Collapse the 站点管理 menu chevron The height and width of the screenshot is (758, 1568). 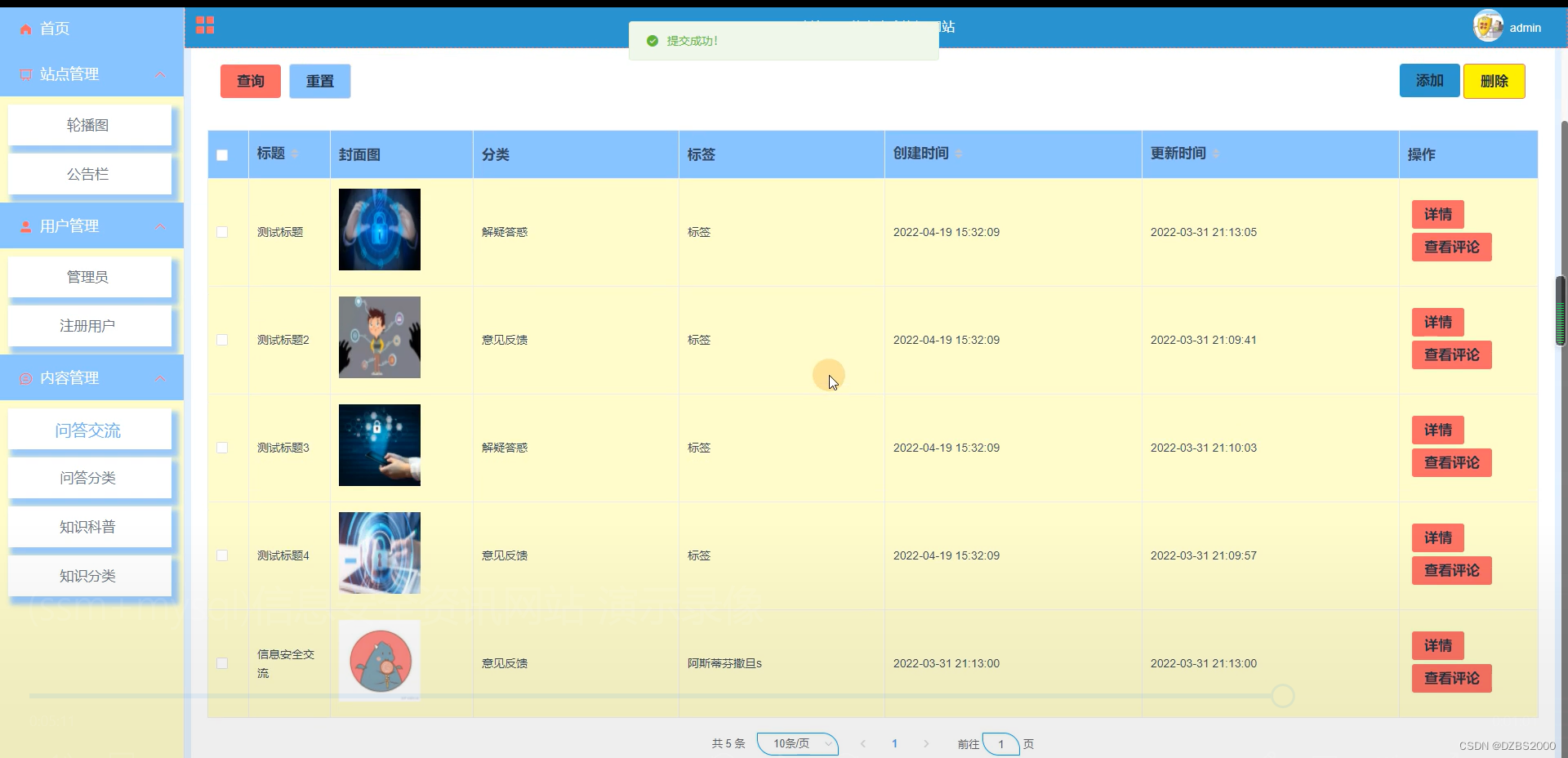point(160,74)
